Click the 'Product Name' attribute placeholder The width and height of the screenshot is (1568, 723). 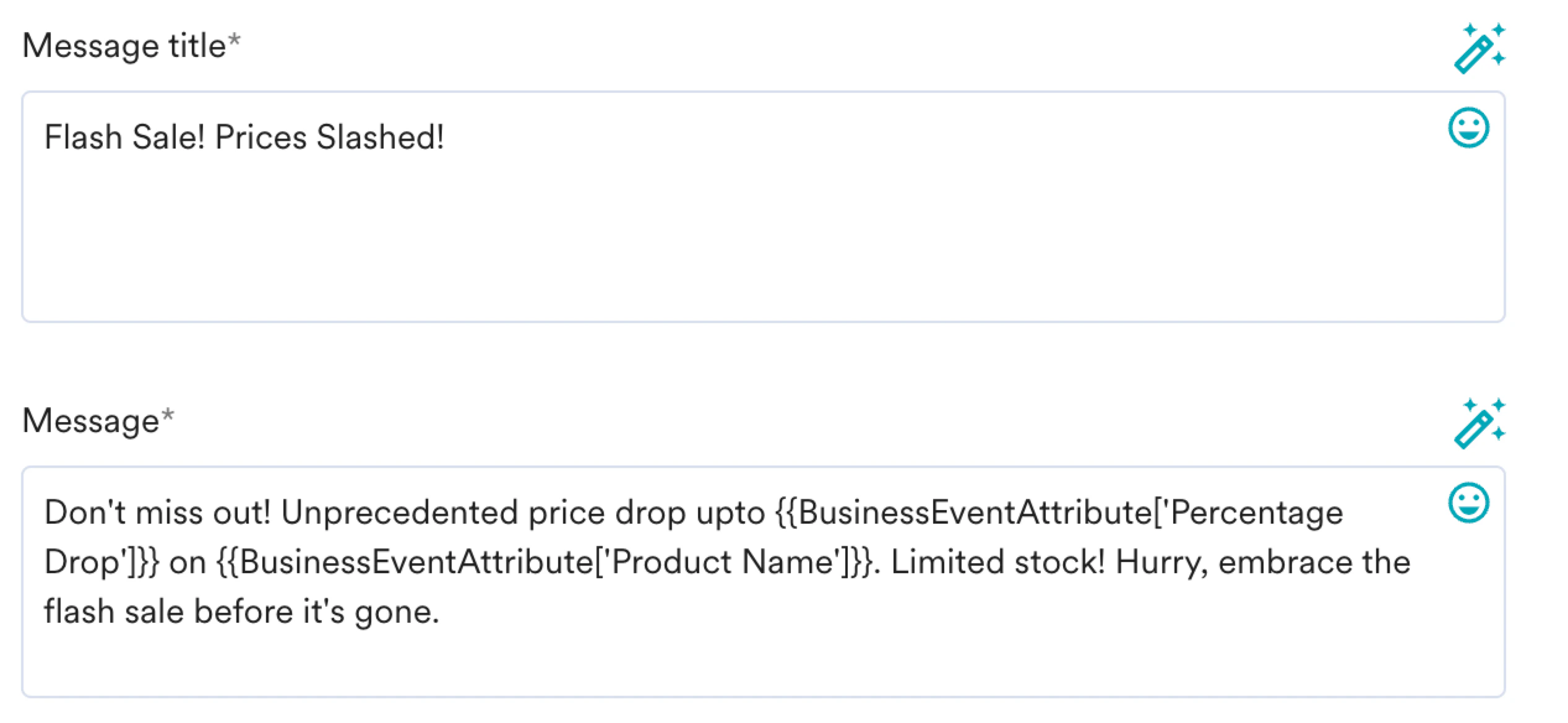pyautogui.click(x=723, y=562)
